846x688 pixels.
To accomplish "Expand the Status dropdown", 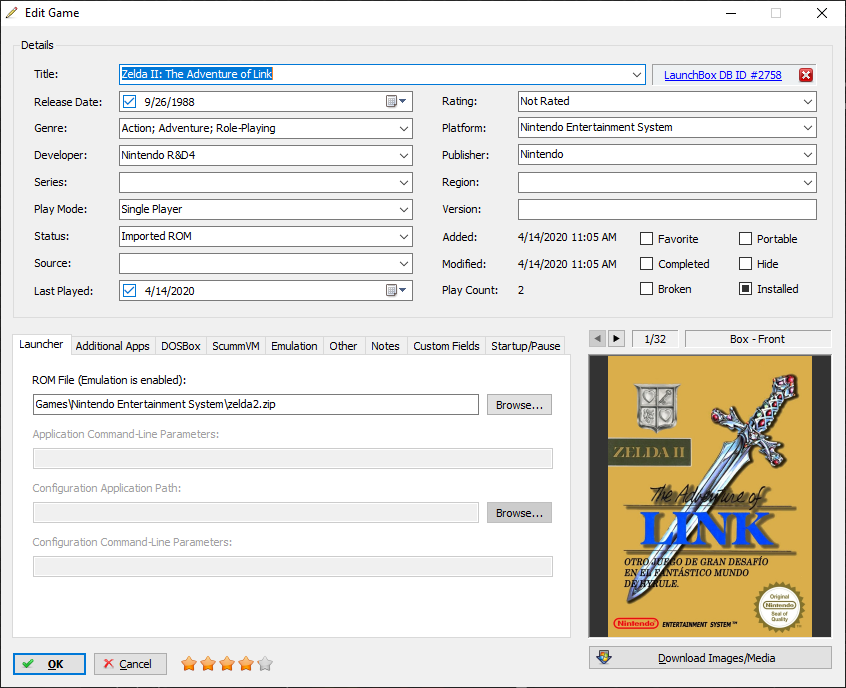I will tap(404, 236).
